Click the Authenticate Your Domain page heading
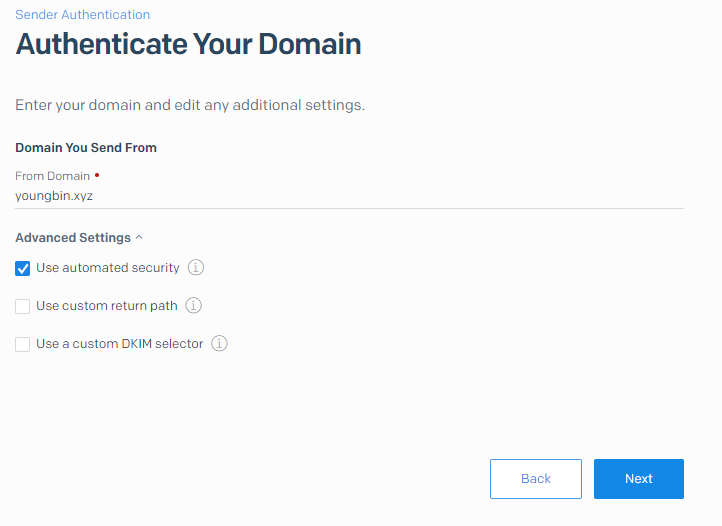 (x=188, y=44)
